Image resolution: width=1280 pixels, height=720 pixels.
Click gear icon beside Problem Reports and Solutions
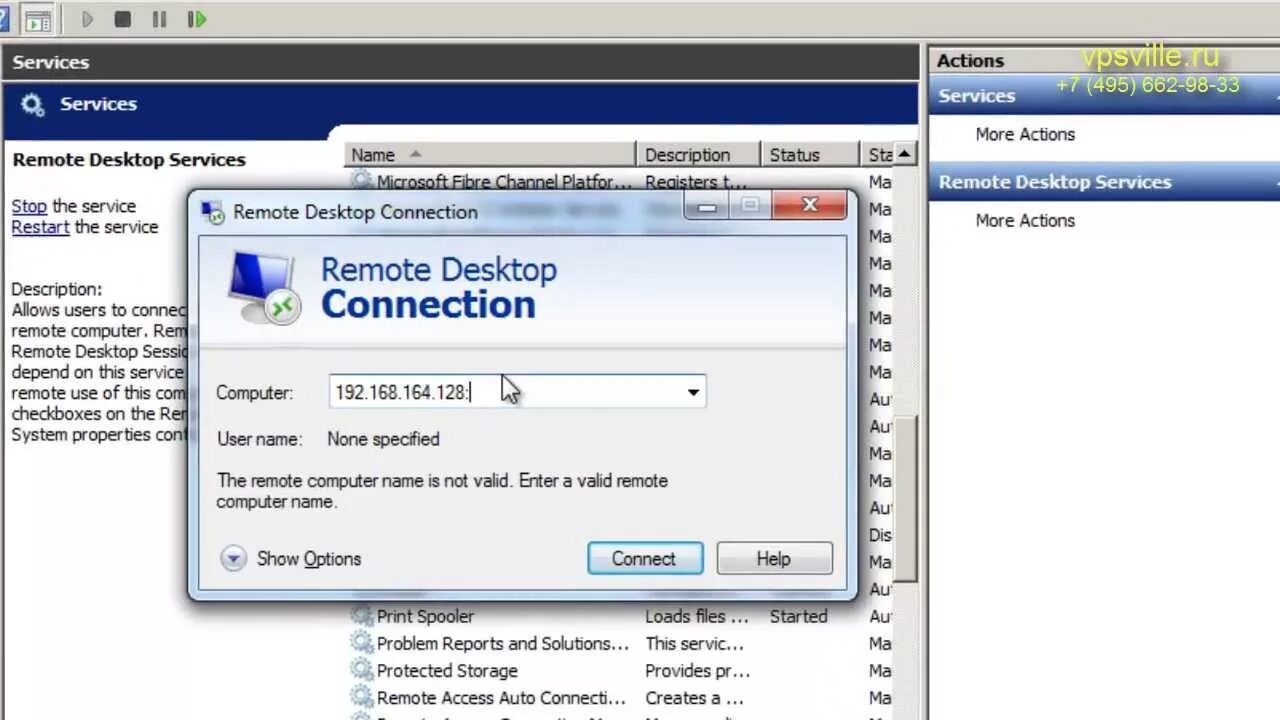pos(361,643)
